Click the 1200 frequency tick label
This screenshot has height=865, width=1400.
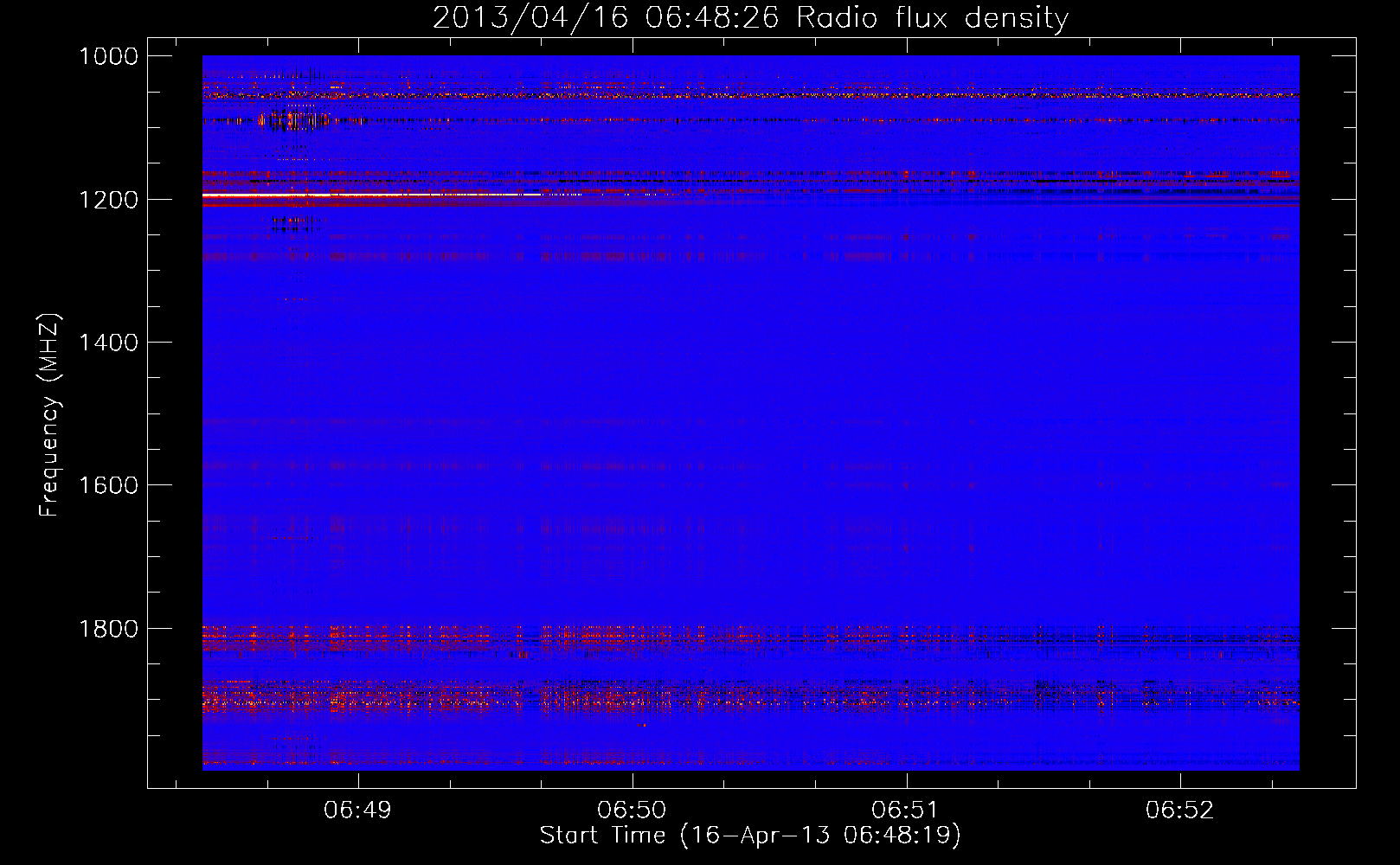(108, 200)
